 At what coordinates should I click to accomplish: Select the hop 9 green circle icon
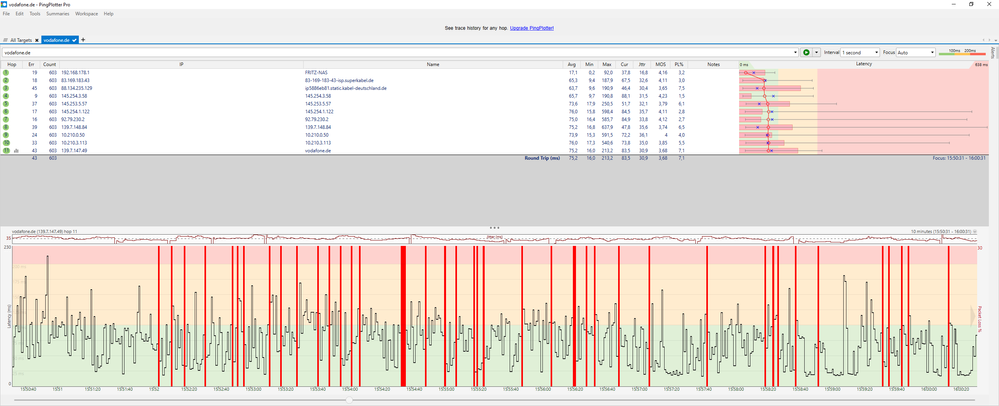[6, 135]
